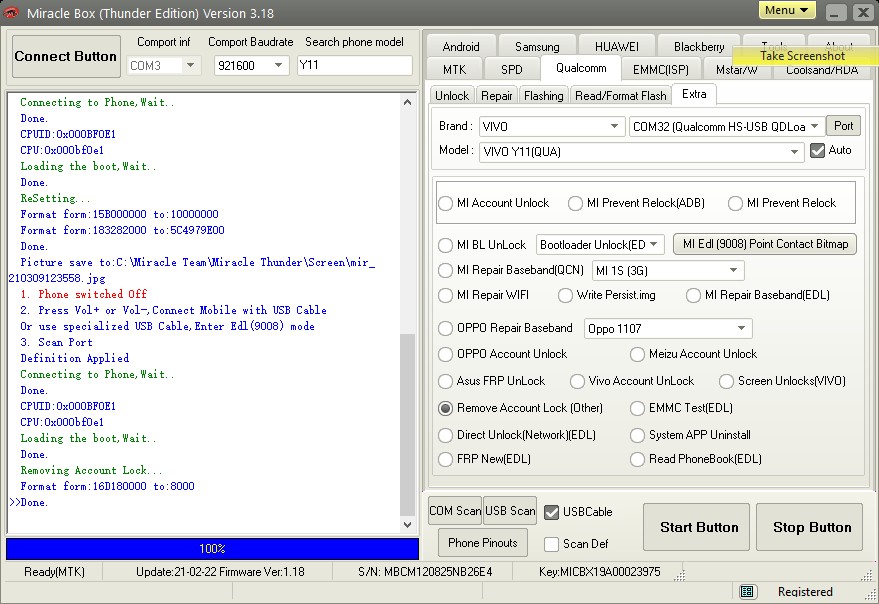
Task: Uncheck the Auto checkbox
Action: click(x=817, y=150)
